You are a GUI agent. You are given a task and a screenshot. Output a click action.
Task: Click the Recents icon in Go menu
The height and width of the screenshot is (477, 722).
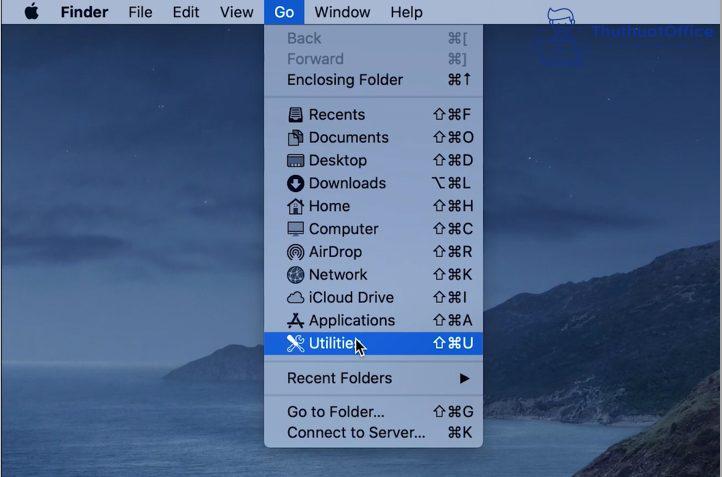(295, 114)
